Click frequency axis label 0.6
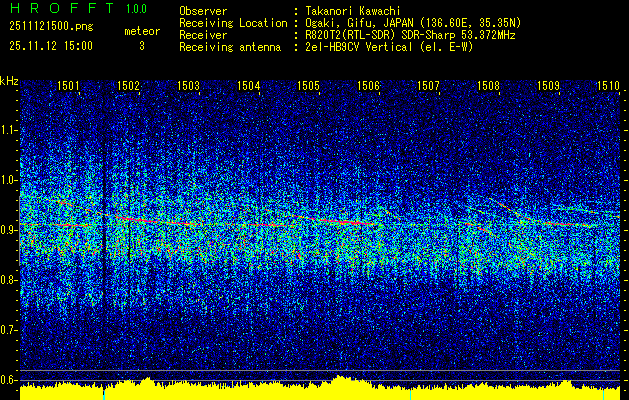 coord(7,380)
